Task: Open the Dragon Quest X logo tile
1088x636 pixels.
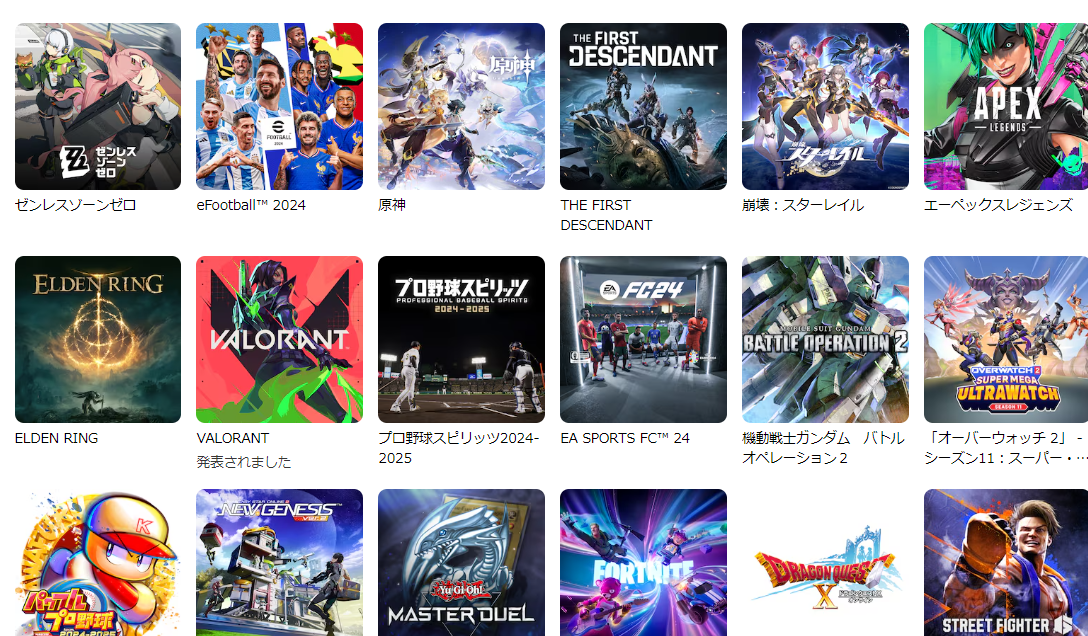Action: 825,562
